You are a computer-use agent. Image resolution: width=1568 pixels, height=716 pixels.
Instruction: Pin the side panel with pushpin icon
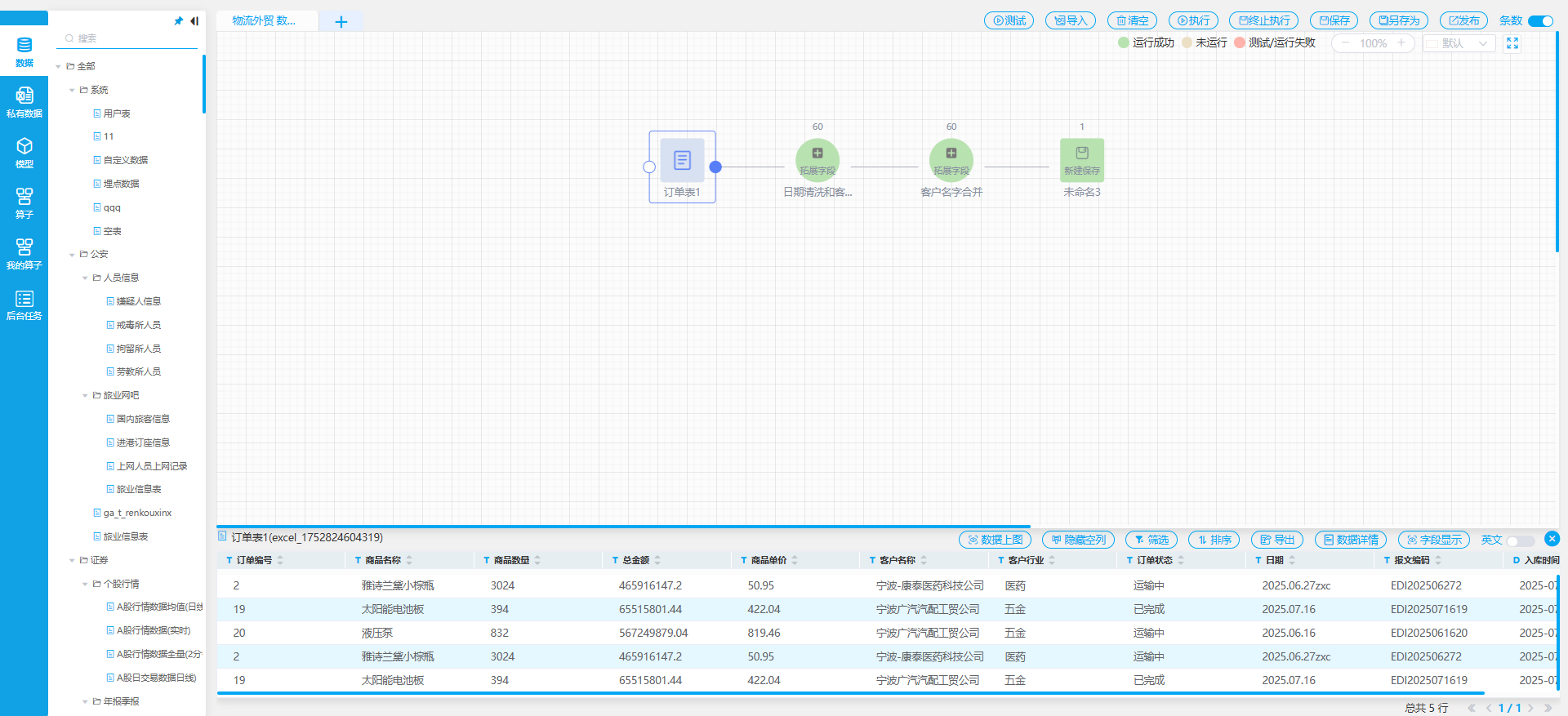179,21
